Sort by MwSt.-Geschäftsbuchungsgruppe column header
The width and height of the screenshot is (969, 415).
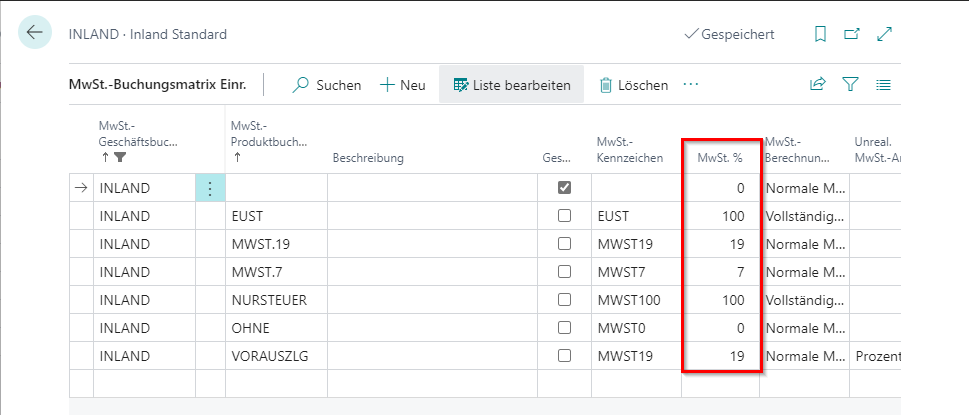pos(138,141)
